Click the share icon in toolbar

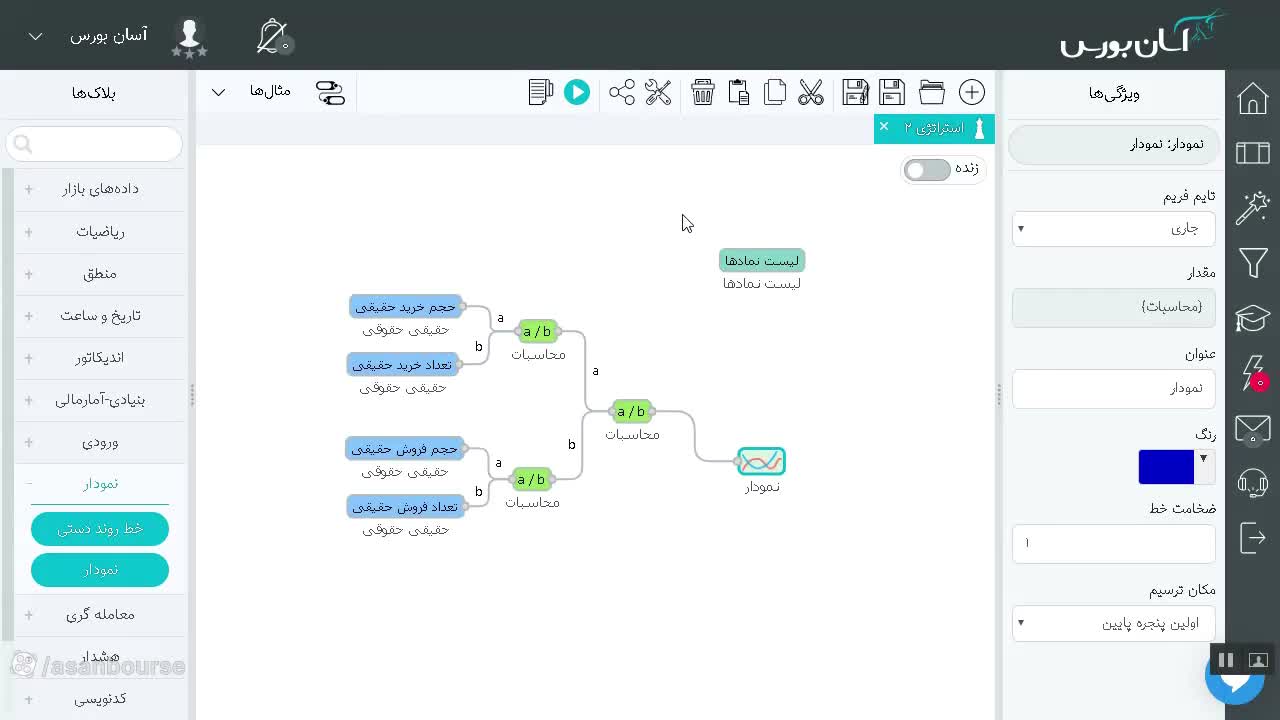[622, 92]
